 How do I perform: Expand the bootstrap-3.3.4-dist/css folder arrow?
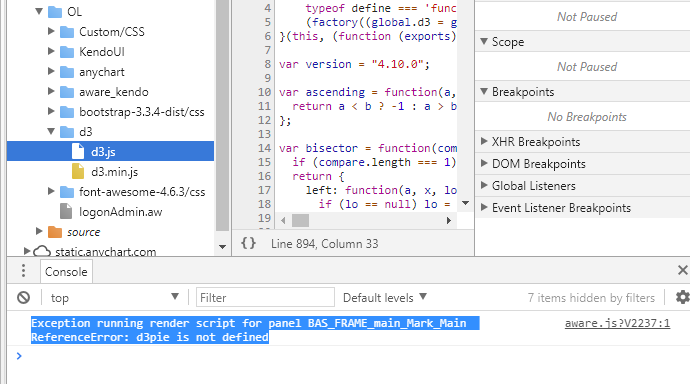tap(51, 111)
